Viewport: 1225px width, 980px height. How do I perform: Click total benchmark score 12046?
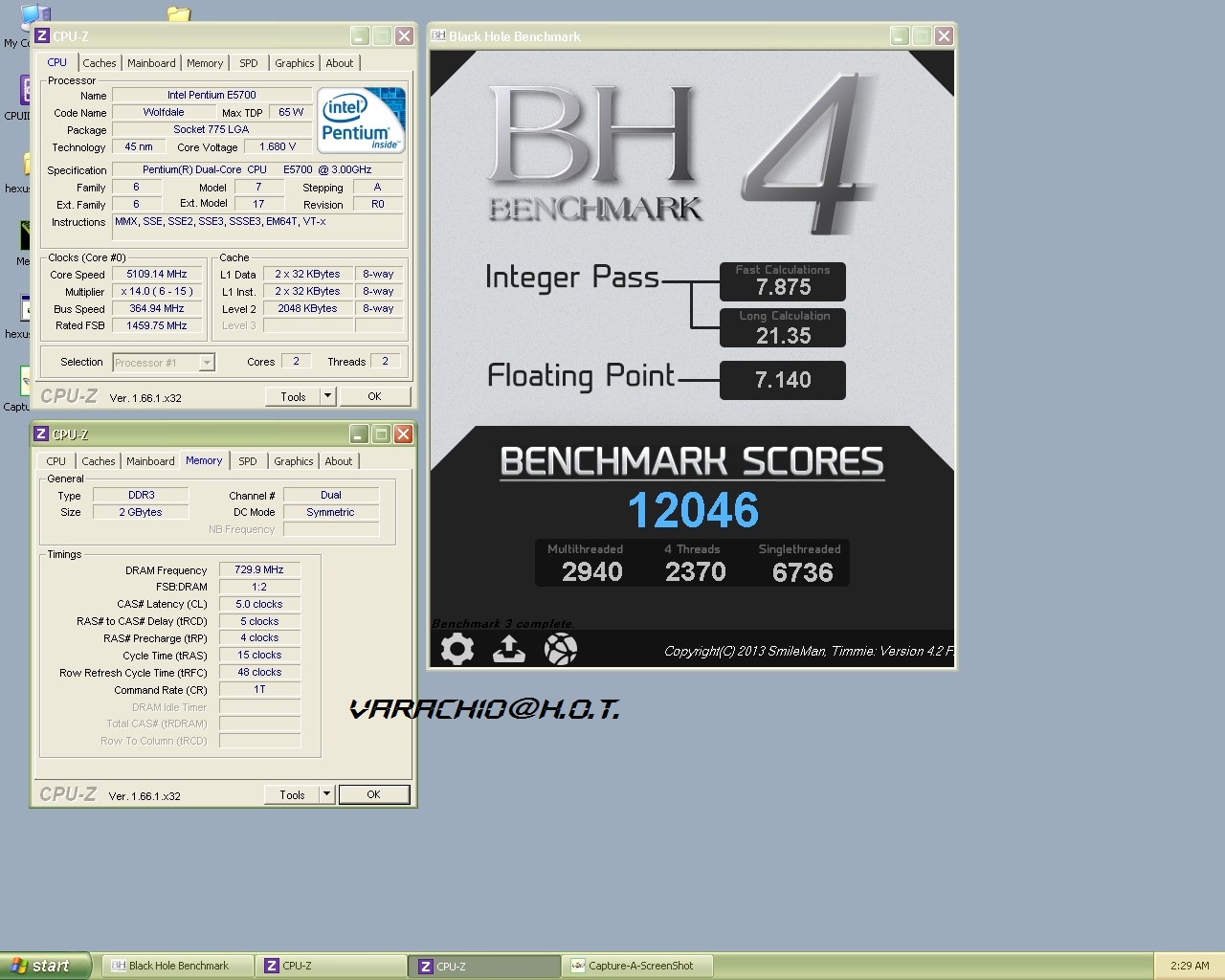tap(693, 510)
